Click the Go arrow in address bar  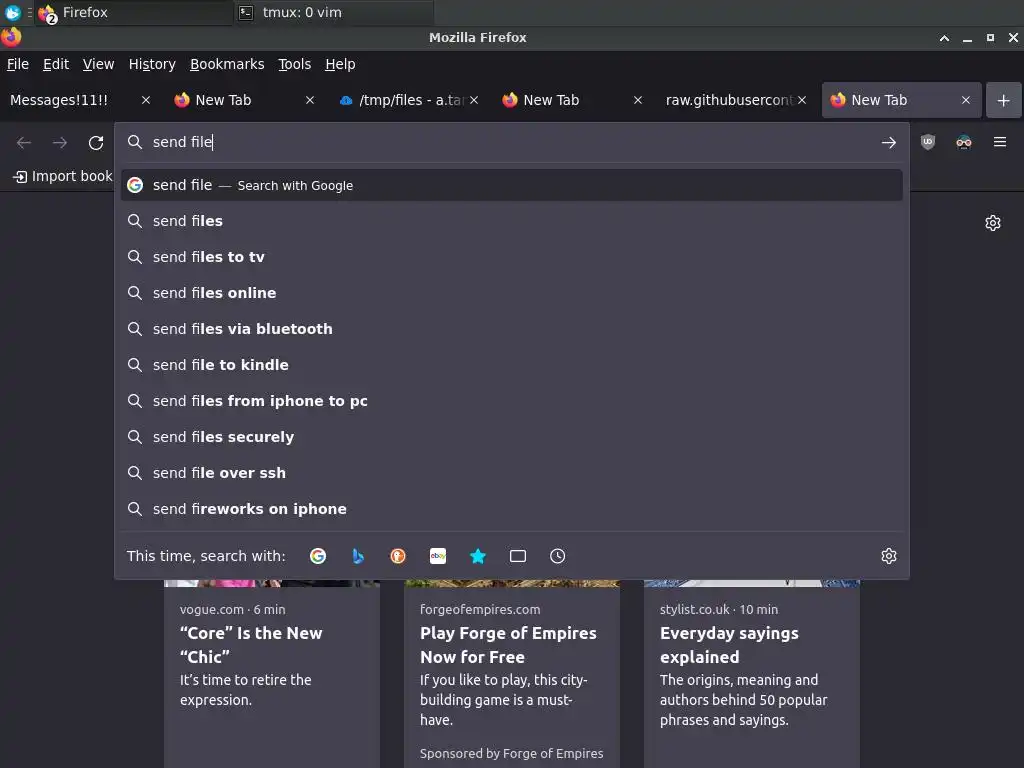(x=888, y=142)
